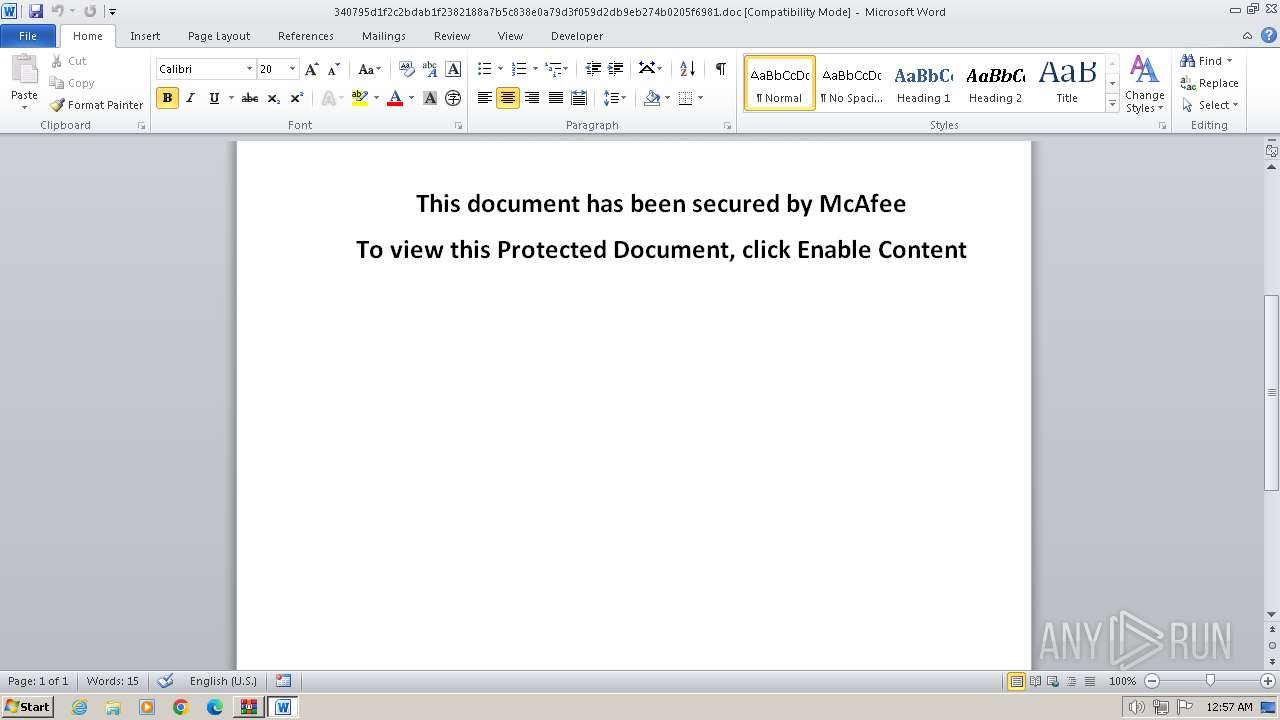The width and height of the screenshot is (1280, 720).
Task: Open Borders dropdown arrow
Action: click(700, 98)
